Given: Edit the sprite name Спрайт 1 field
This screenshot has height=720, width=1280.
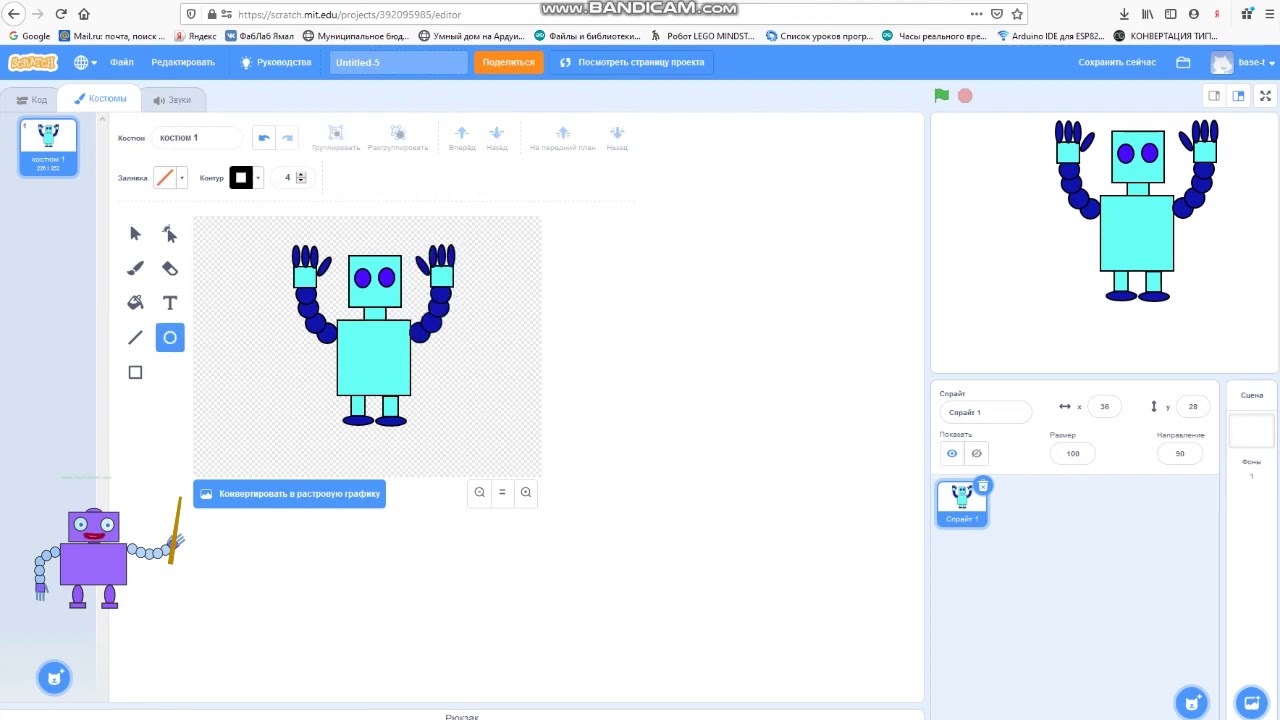Looking at the screenshot, I should (985, 412).
